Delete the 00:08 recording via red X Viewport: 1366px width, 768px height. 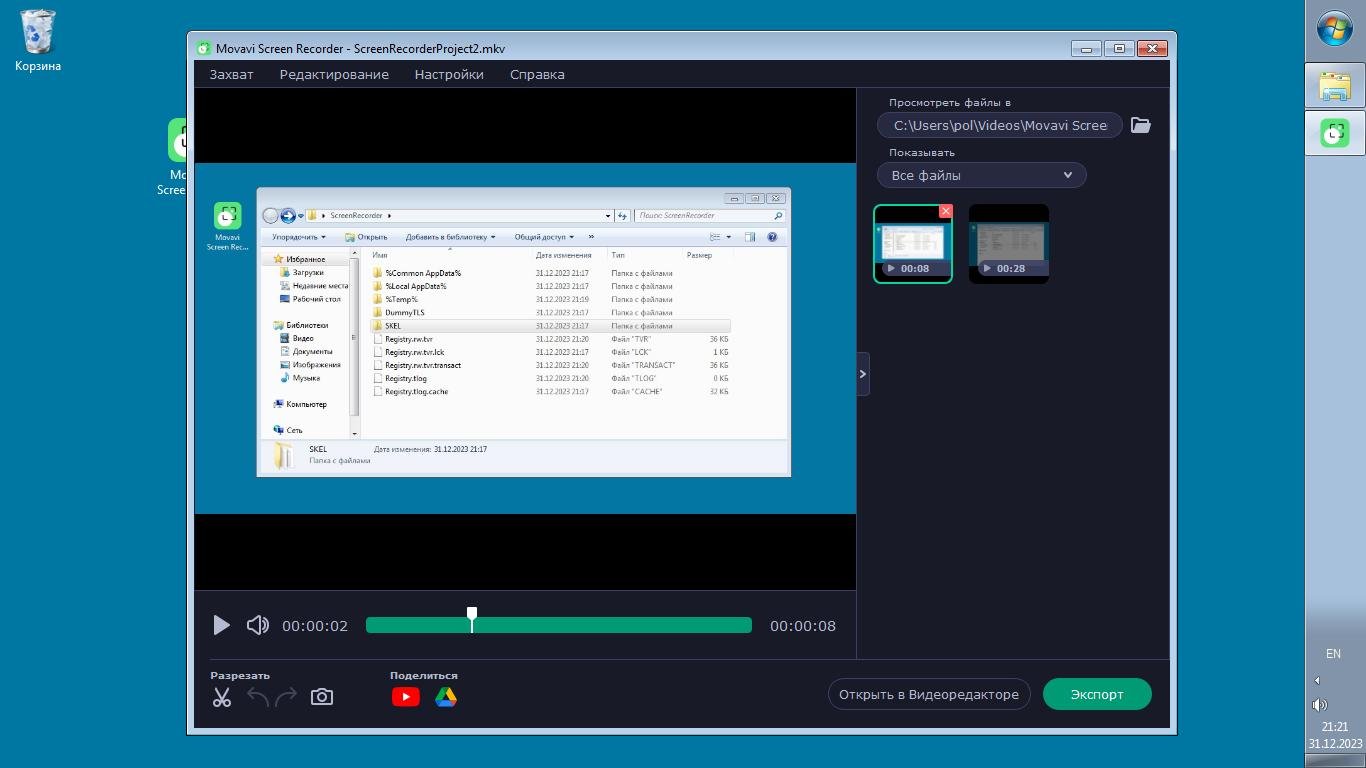pos(945,211)
